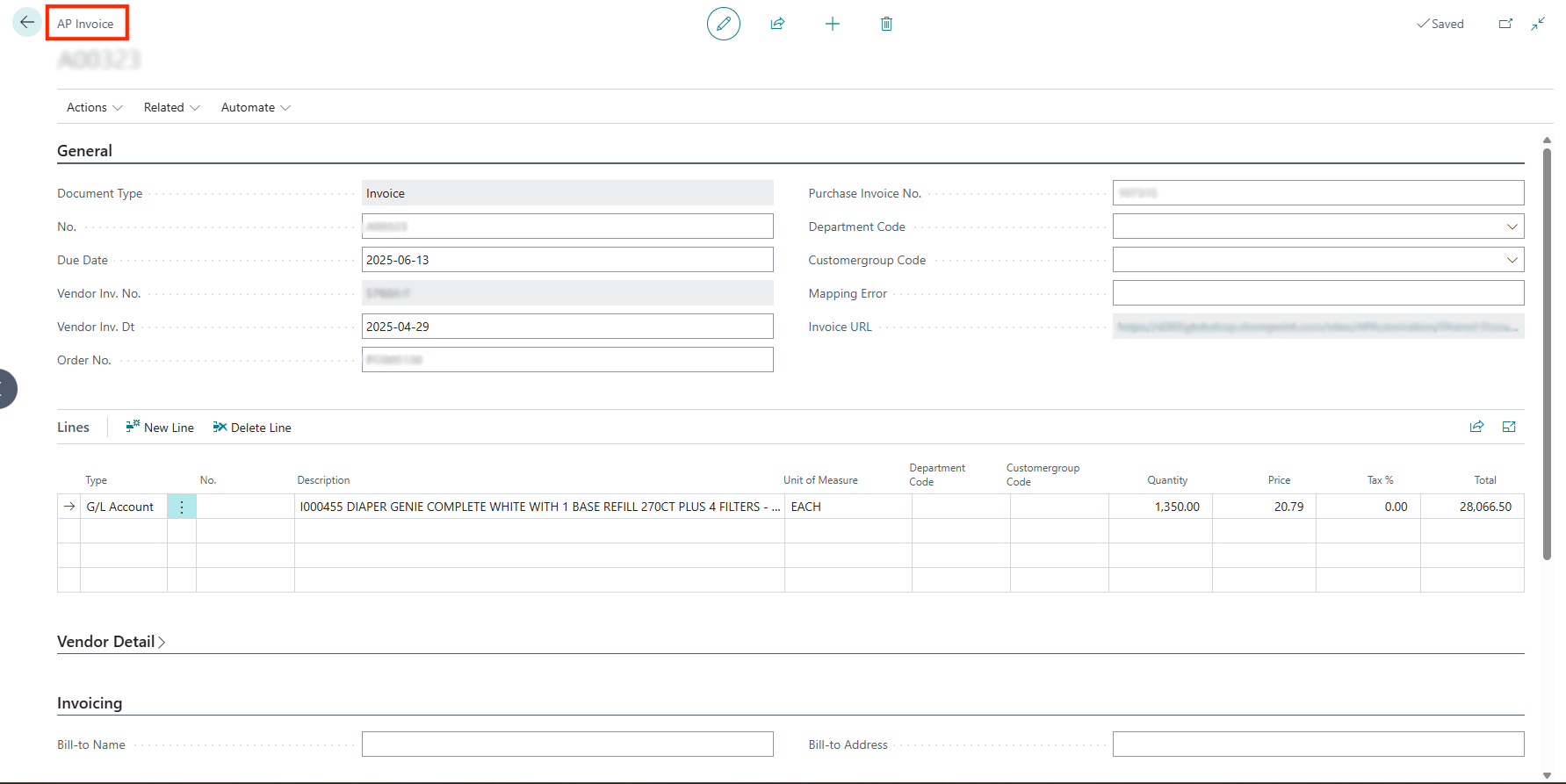Open the Customergroup Code dropdown
Screen dimensions: 1566x784
coord(1512,260)
